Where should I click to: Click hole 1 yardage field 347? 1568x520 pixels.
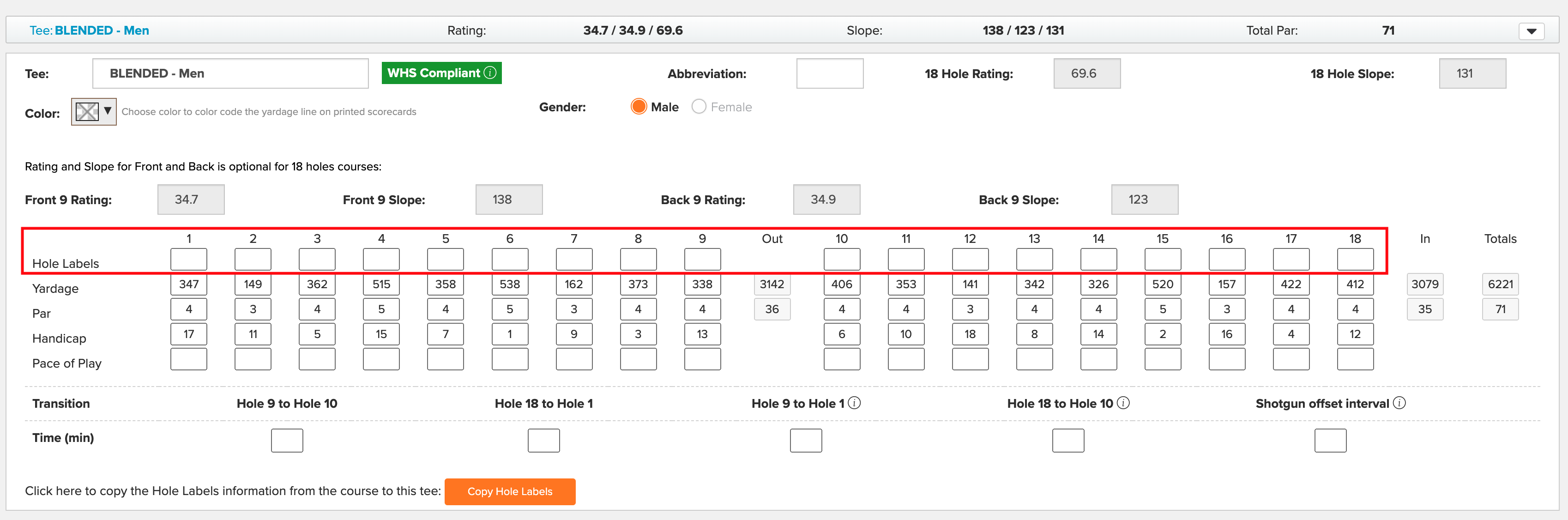click(x=189, y=284)
